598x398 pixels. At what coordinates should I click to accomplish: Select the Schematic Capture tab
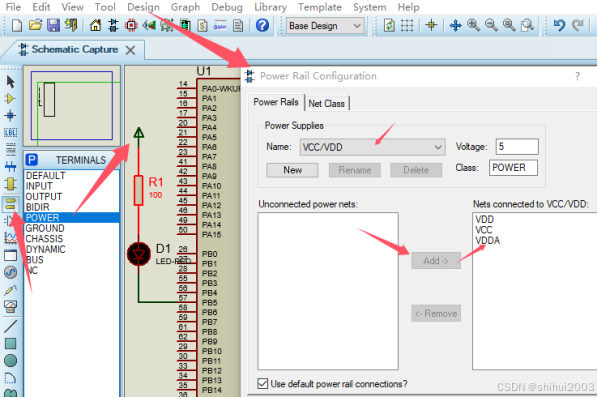(75, 50)
